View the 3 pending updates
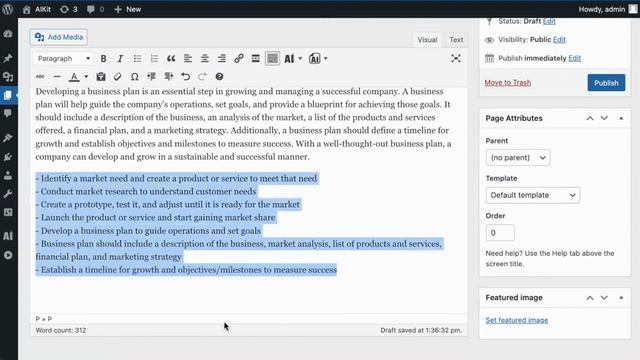This screenshot has width=640, height=360. [x=69, y=9]
